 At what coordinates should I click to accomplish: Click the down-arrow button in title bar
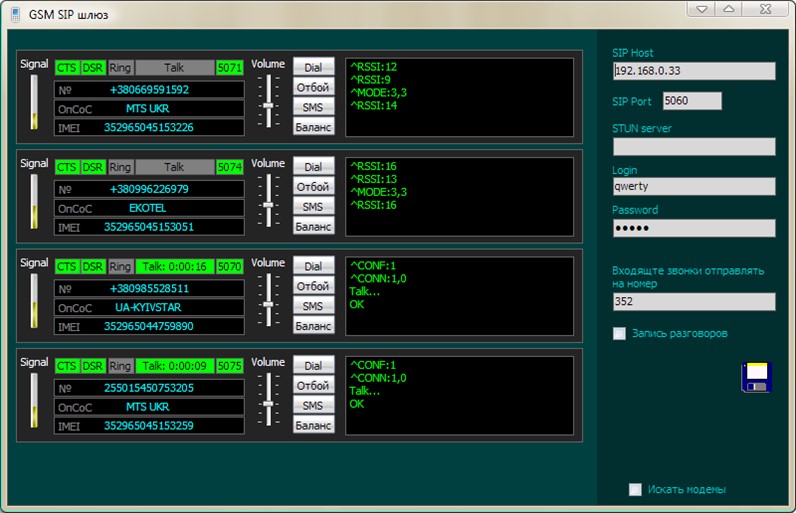(x=703, y=8)
